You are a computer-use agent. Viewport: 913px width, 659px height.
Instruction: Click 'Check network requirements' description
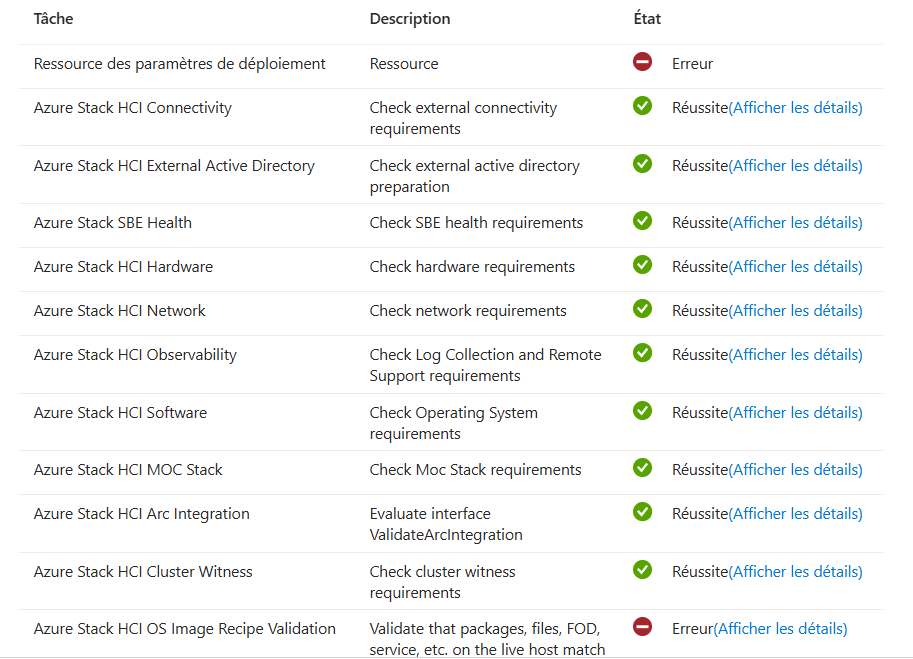pyautogui.click(x=468, y=311)
